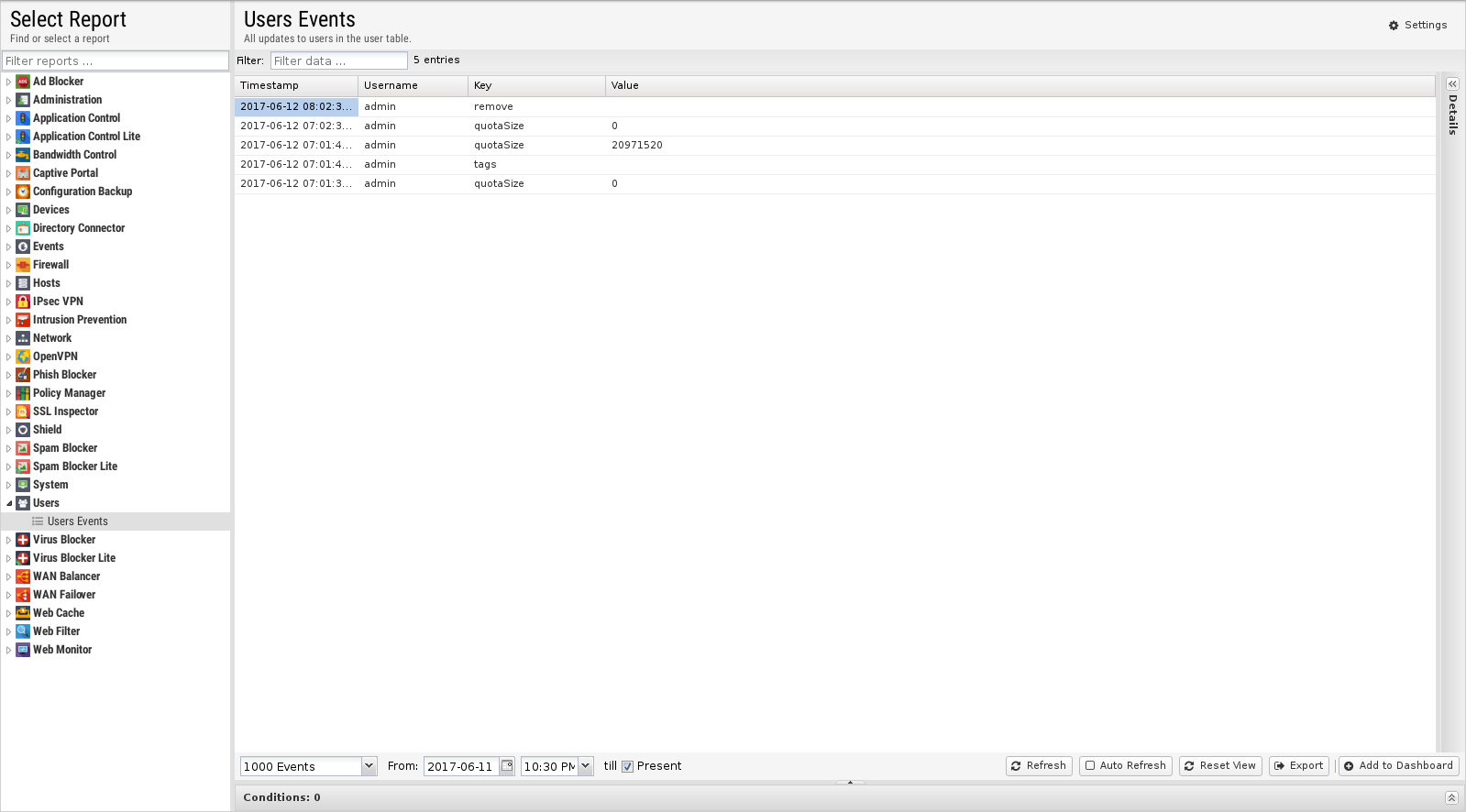Select the row with value 20971520

(834, 145)
